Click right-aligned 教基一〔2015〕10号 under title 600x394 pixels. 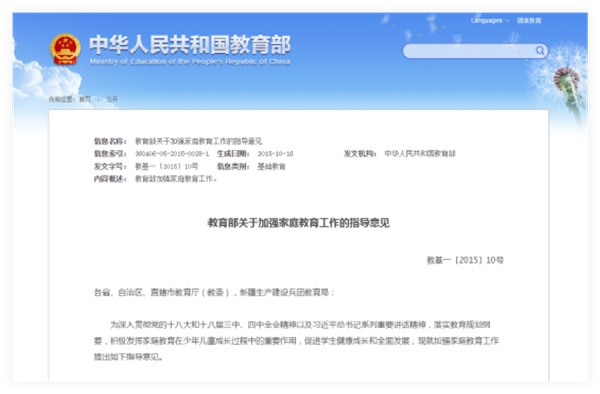pyautogui.click(x=465, y=260)
